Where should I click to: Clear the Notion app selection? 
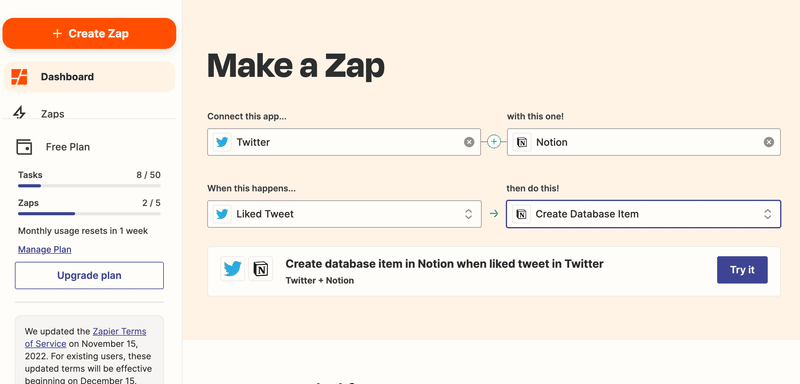click(x=769, y=142)
